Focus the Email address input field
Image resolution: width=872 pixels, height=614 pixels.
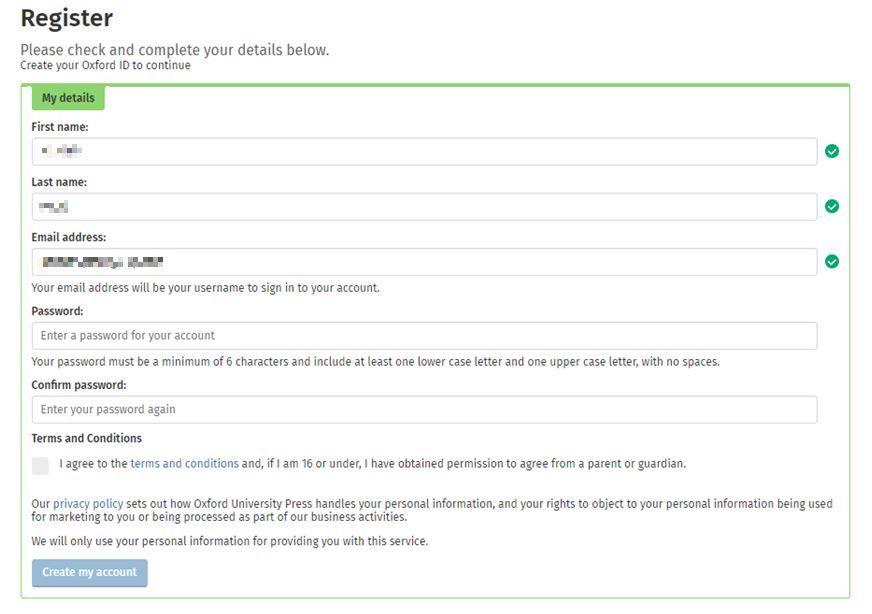coord(424,261)
